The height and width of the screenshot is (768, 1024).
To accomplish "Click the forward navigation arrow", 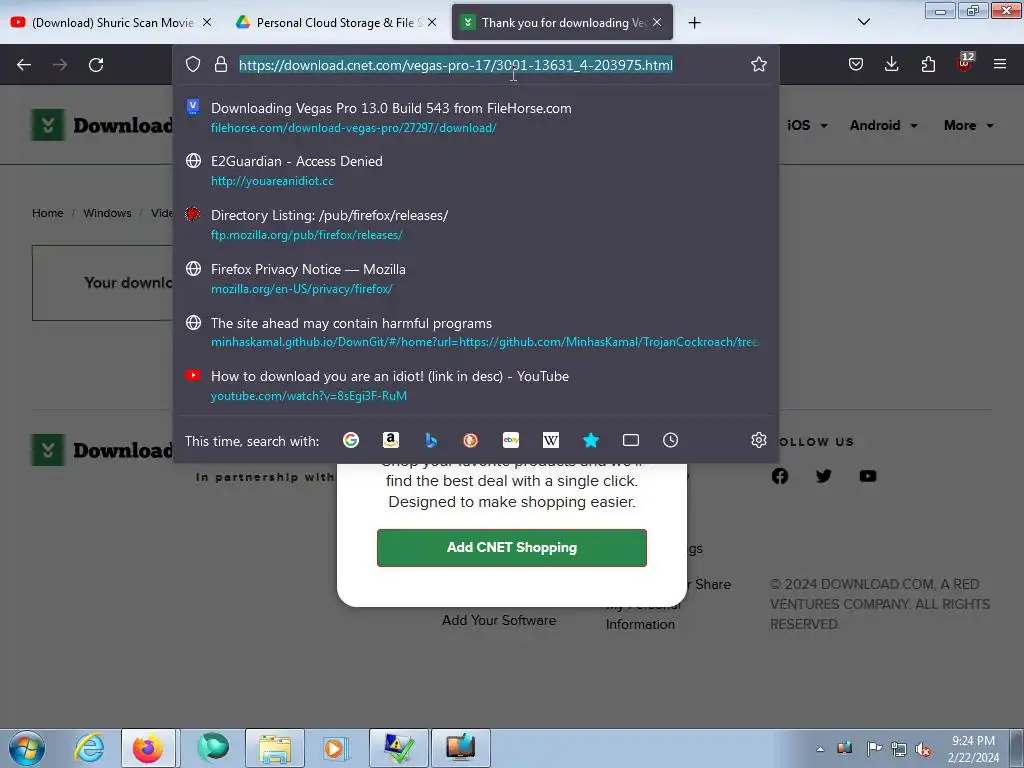I will pos(60,65).
